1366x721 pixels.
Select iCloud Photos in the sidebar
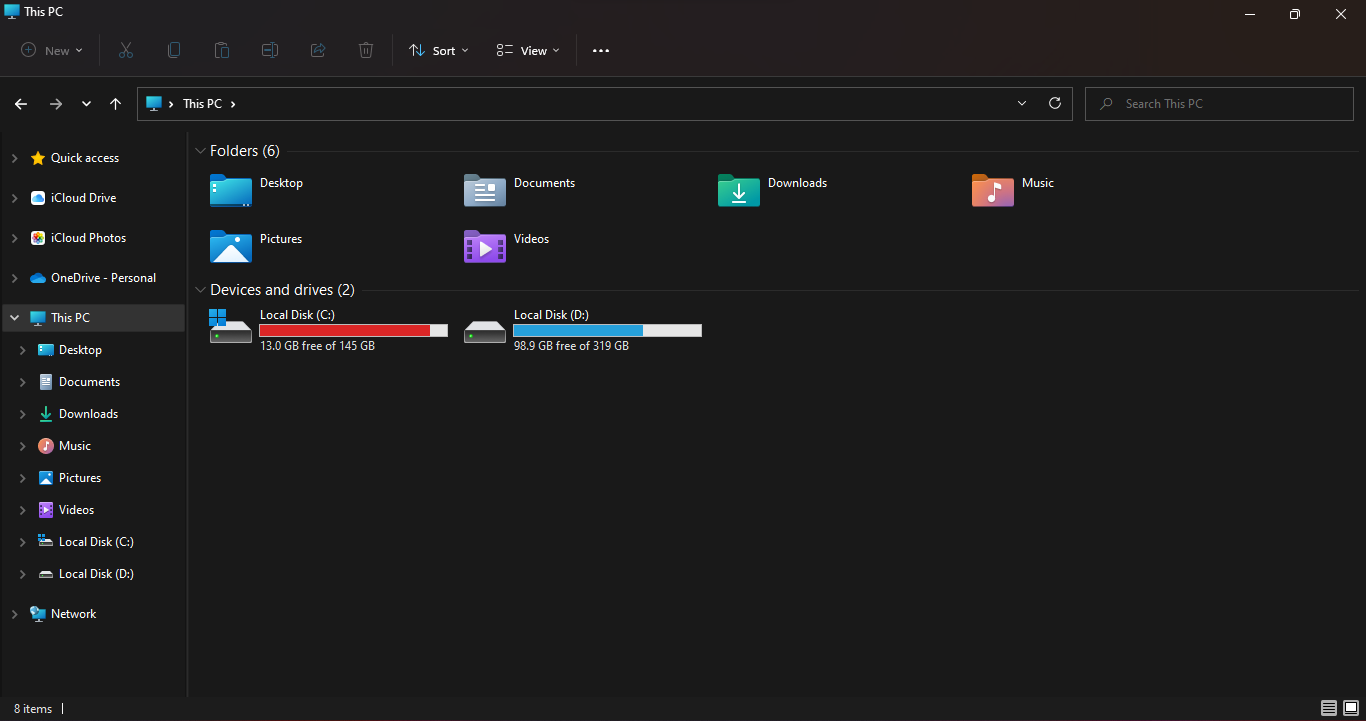coord(88,238)
